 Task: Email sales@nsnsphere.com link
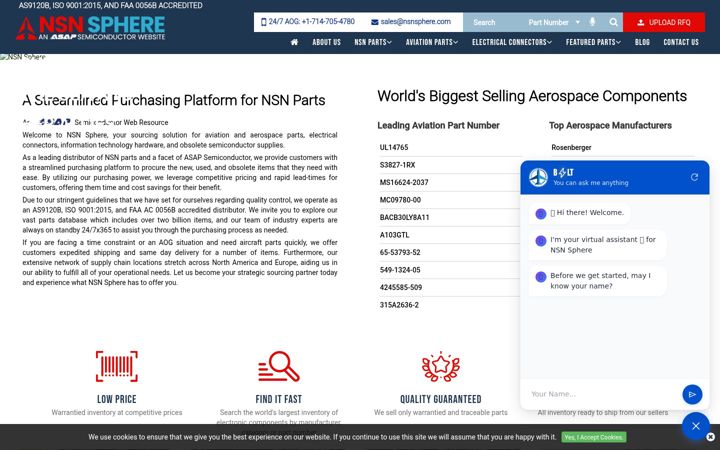tap(411, 22)
